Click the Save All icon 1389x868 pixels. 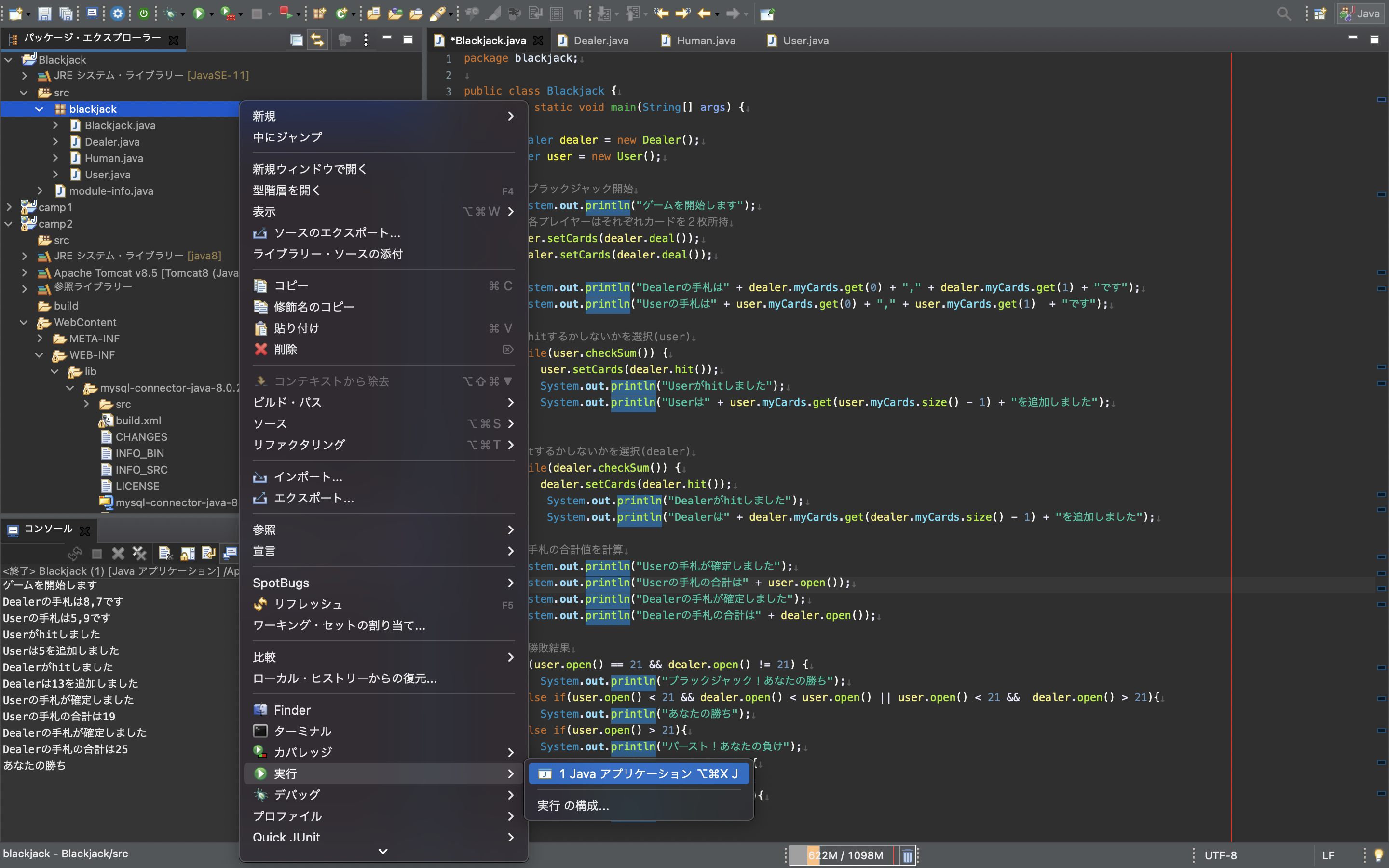coord(66,13)
